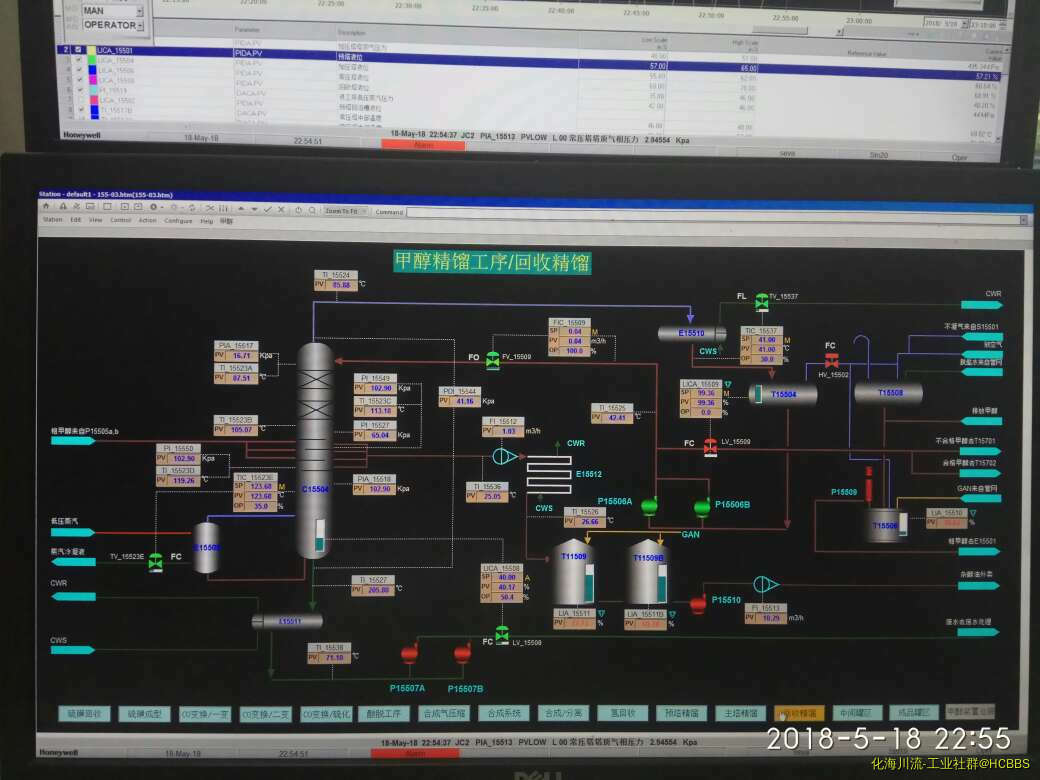Screen dimensions: 1040x780
Task: Toggle the LICA_15506 trend pen checkbox
Action: click(79, 71)
